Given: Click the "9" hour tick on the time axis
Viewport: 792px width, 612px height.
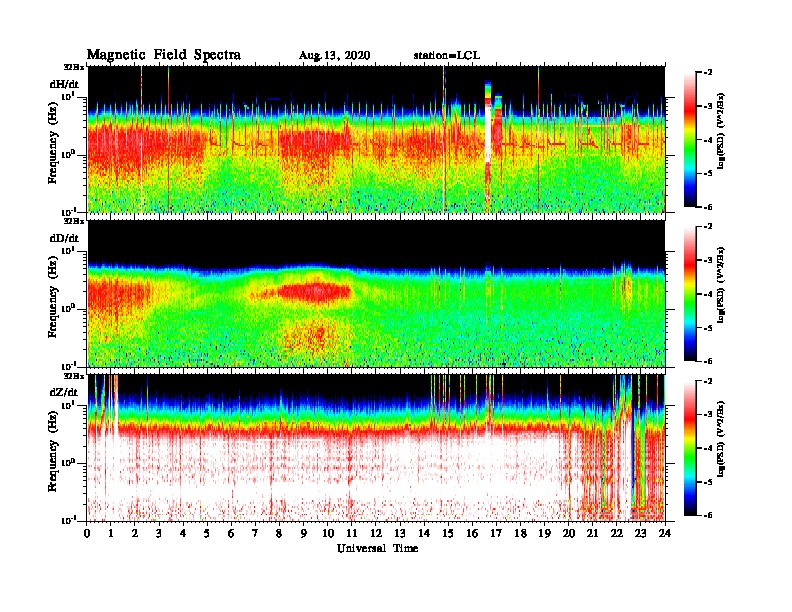Looking at the screenshot, I should (x=304, y=534).
